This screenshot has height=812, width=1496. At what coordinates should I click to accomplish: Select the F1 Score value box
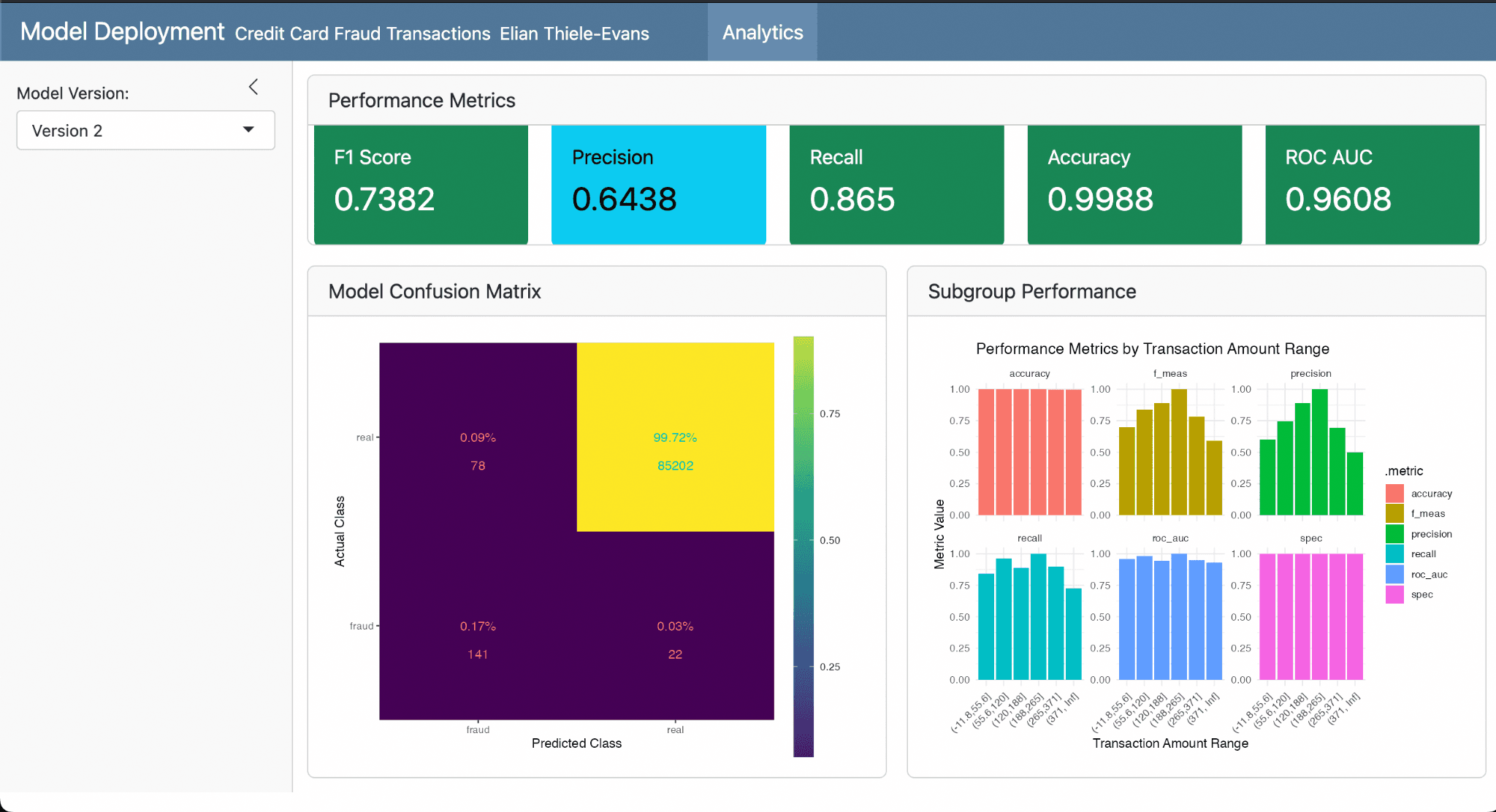[x=421, y=185]
